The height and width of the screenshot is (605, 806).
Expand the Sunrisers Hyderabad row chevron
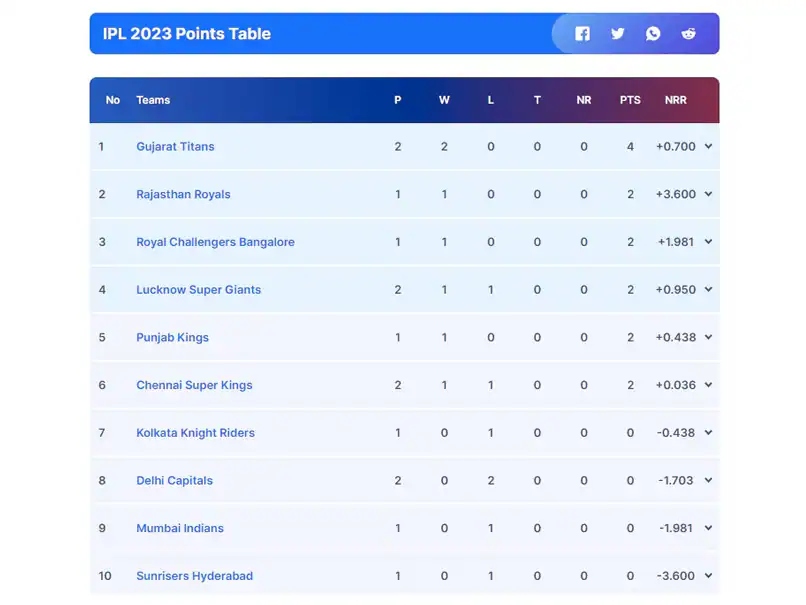[x=708, y=576]
